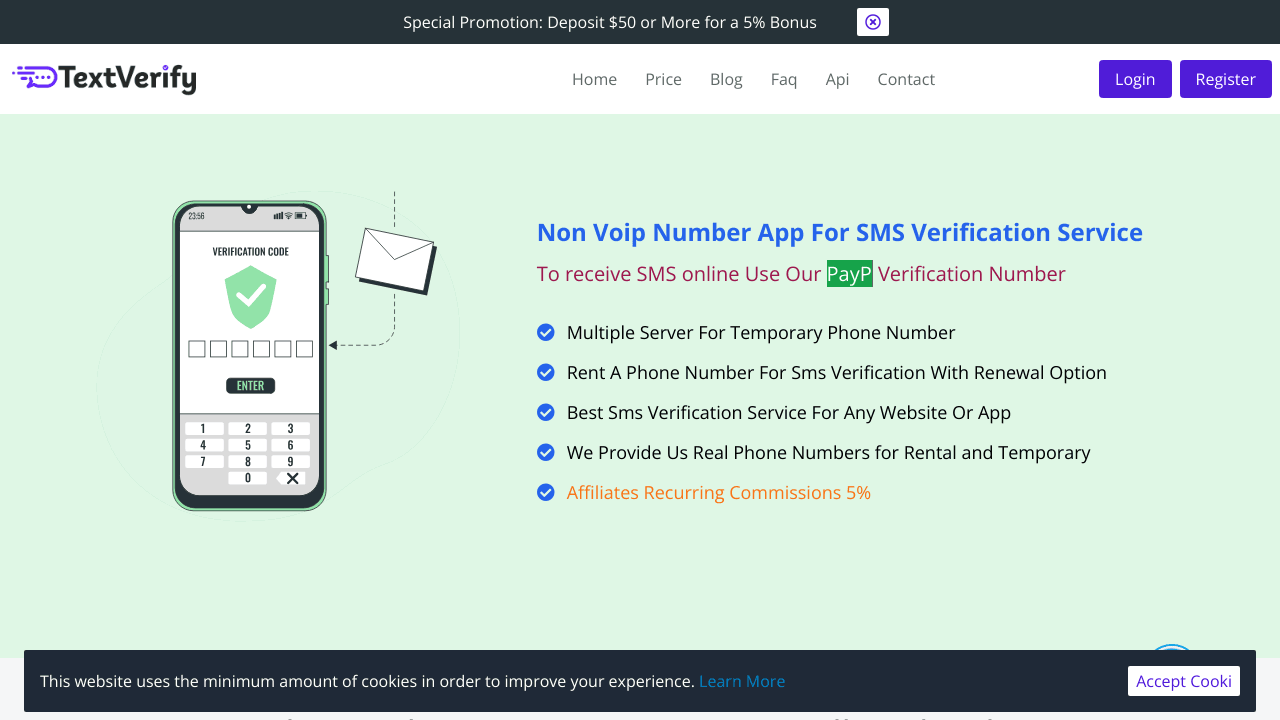Dismiss the special promotion banner
Screen dimensions: 1280x720
pyautogui.click(x=872, y=22)
